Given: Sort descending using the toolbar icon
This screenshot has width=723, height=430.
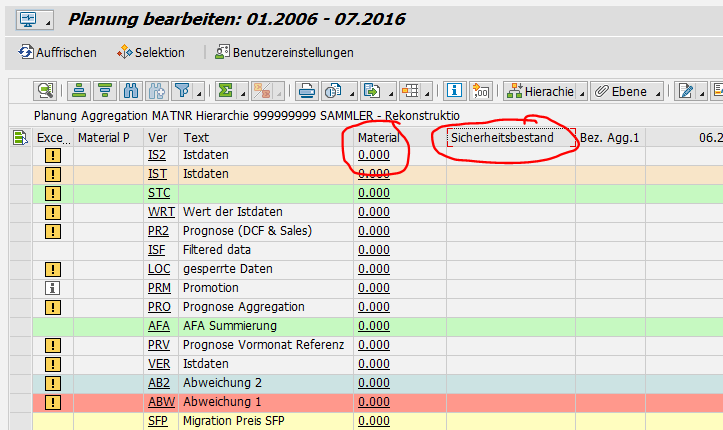Looking at the screenshot, I should (x=105, y=91).
